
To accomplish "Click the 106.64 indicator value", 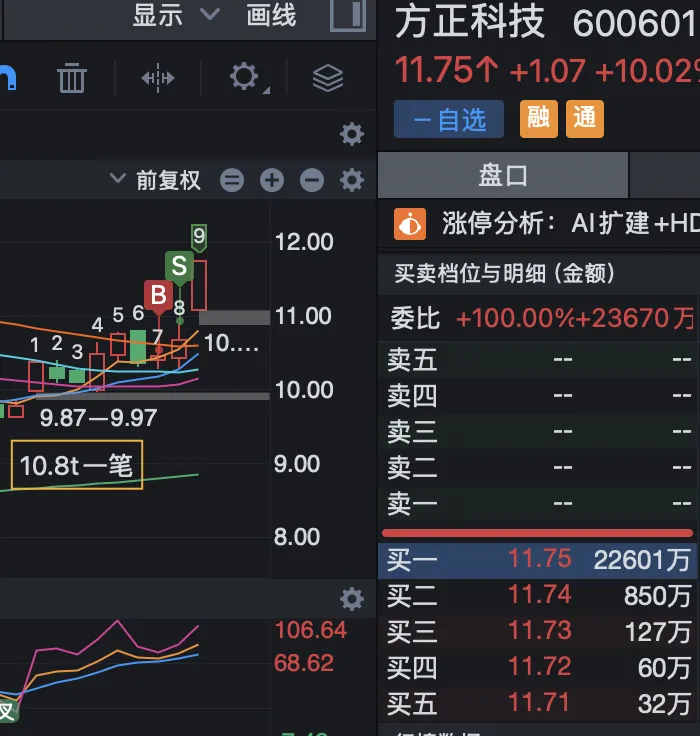I will point(311,630).
